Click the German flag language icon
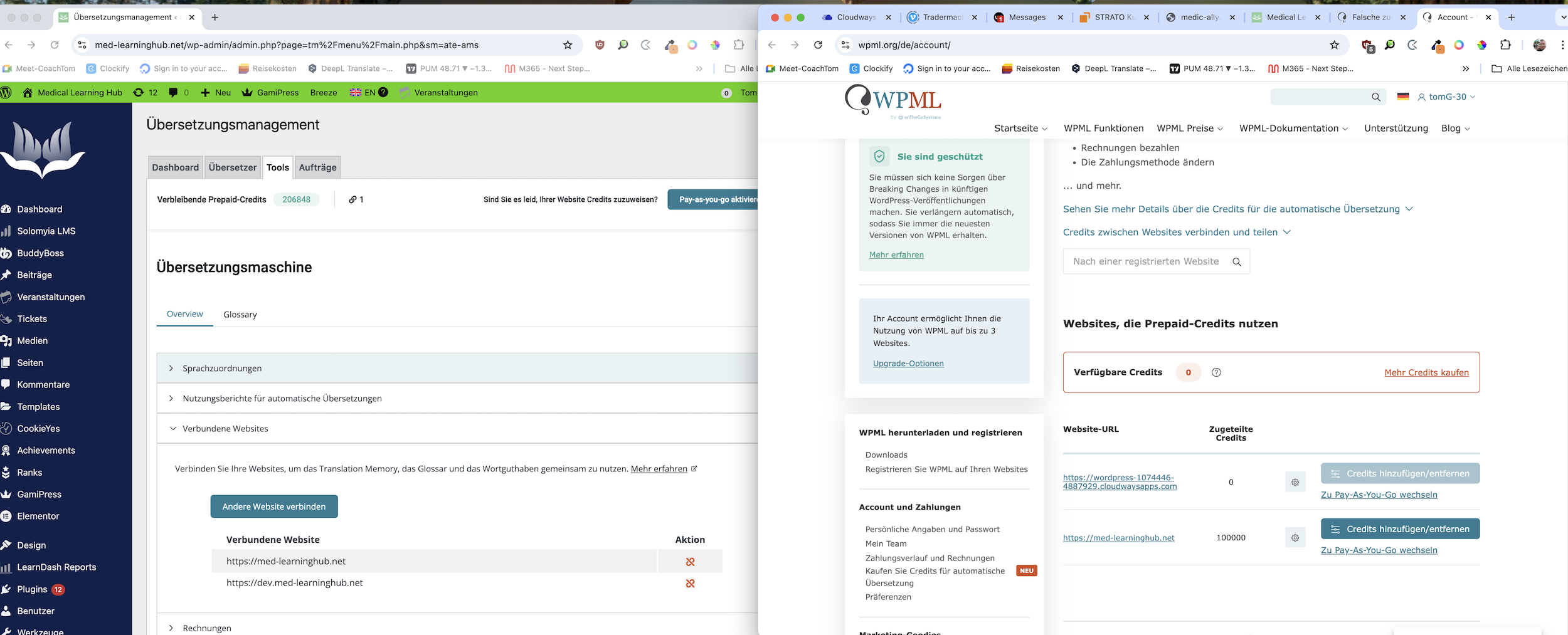1568x635 pixels. pyautogui.click(x=1403, y=97)
